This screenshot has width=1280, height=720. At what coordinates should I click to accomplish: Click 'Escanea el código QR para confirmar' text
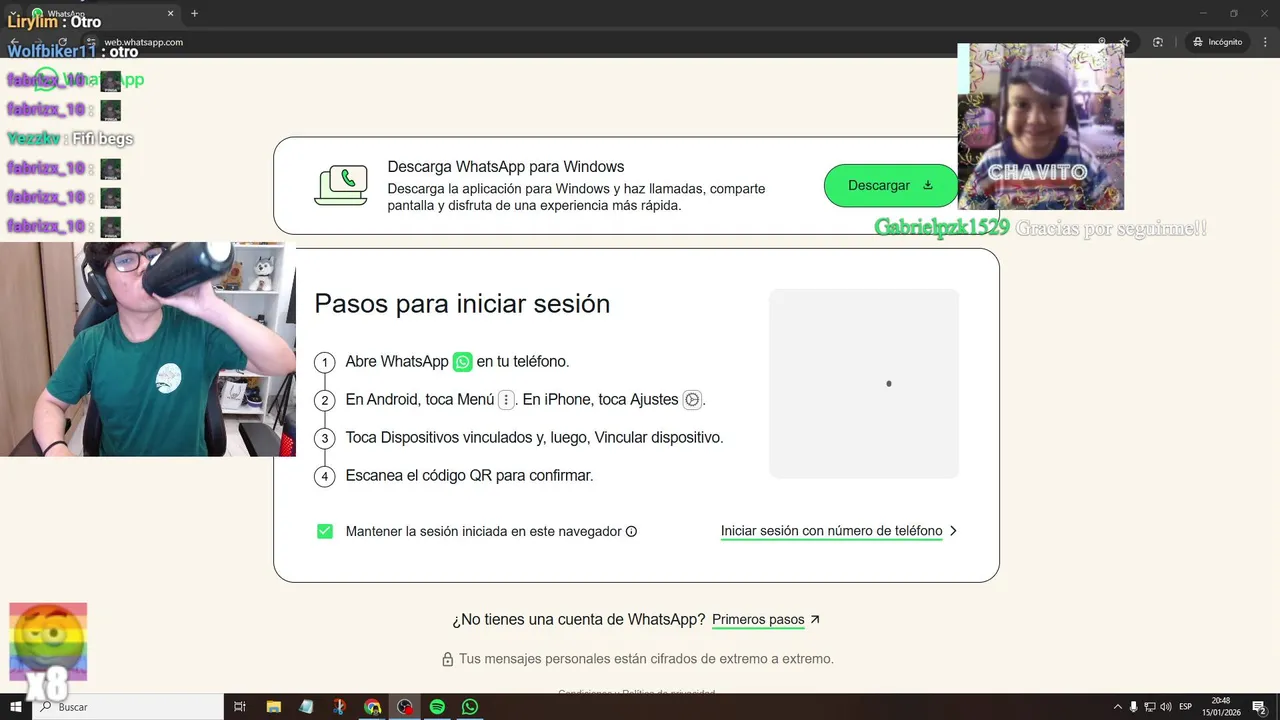469,476
